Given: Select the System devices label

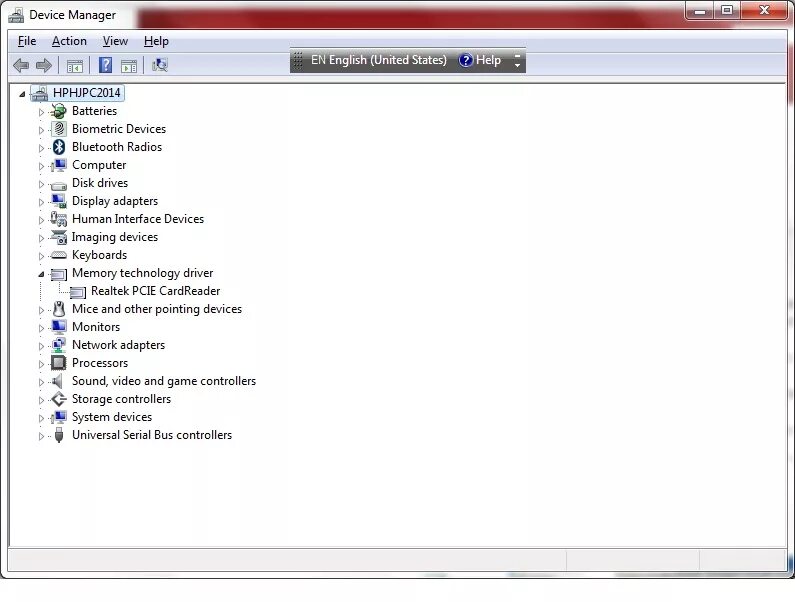Looking at the screenshot, I should (112, 417).
